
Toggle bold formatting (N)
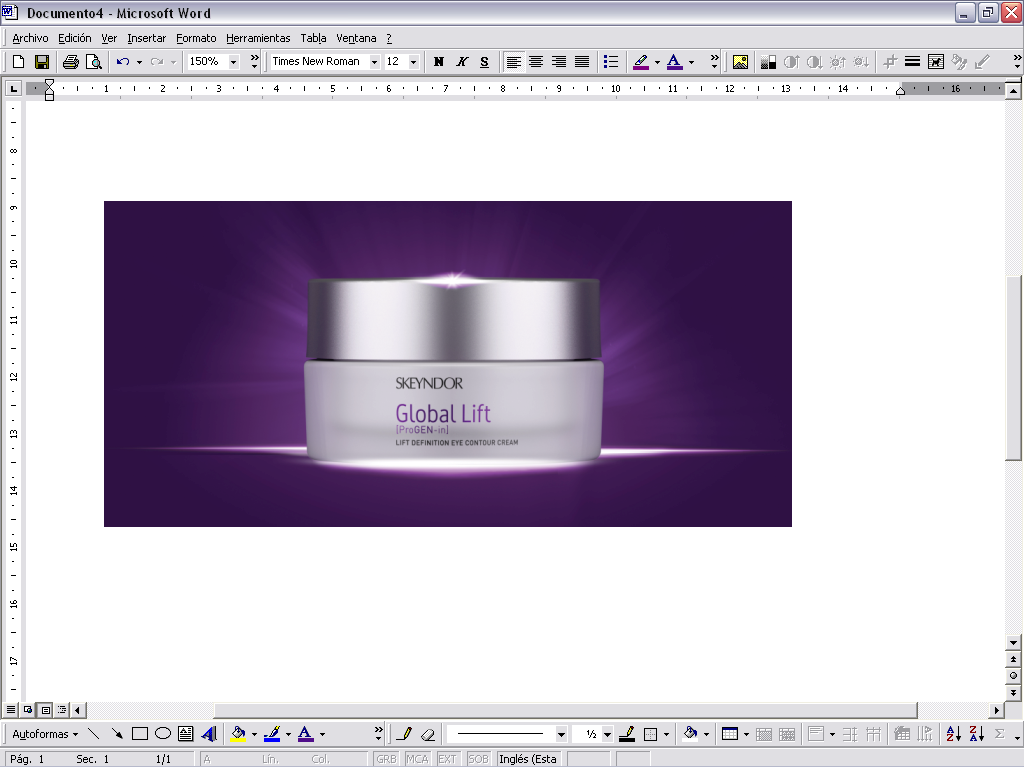pyautogui.click(x=439, y=61)
